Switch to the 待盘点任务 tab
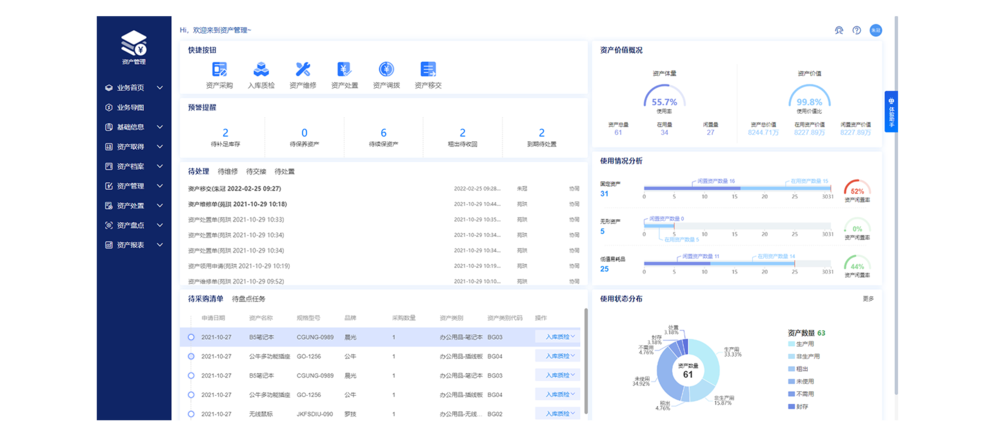 pyautogui.click(x=248, y=298)
